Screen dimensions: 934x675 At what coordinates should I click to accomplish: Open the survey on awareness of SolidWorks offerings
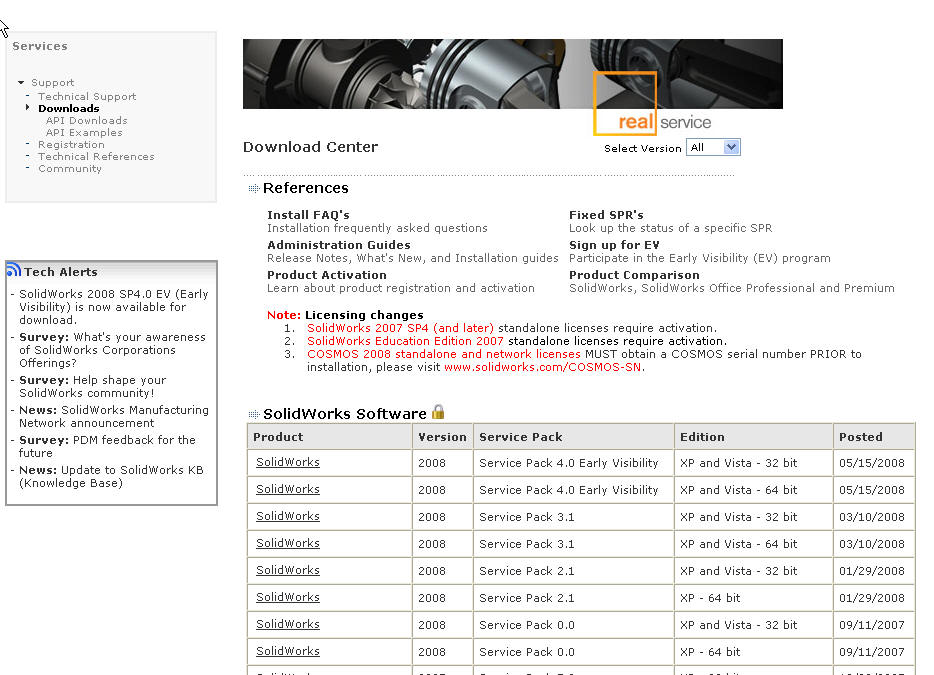coord(113,350)
